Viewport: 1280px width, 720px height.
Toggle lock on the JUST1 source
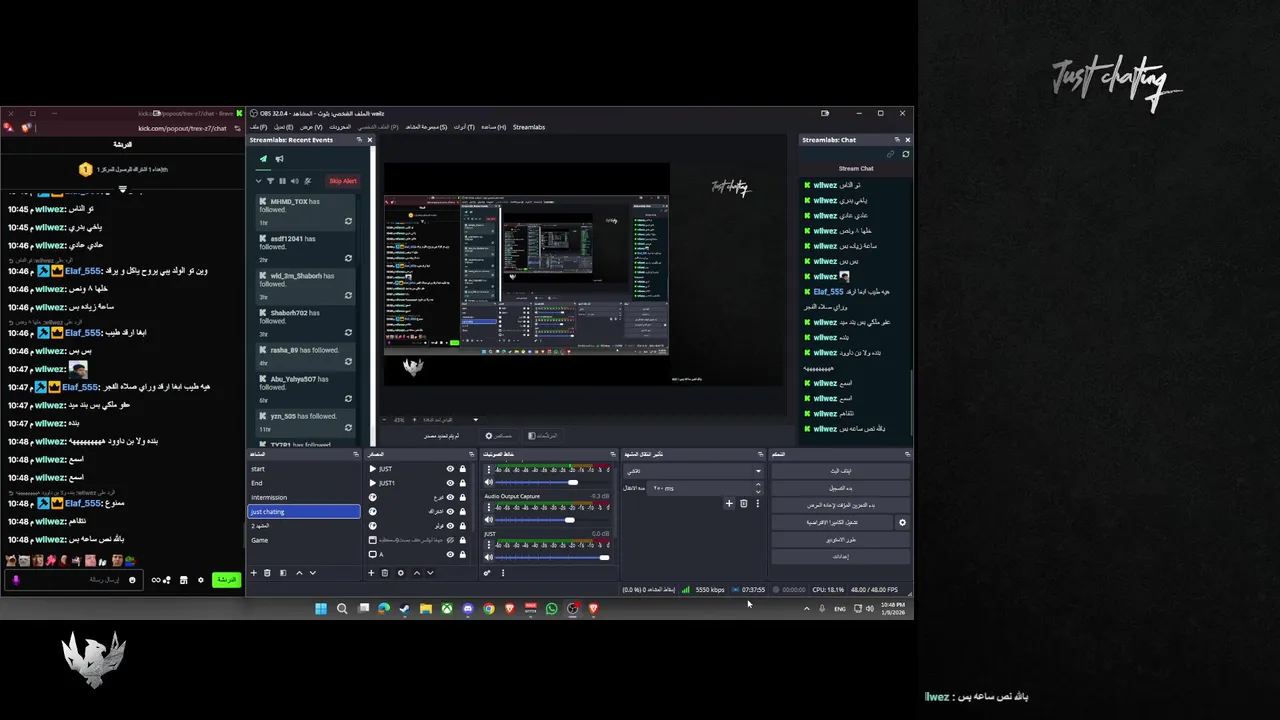pos(463,483)
